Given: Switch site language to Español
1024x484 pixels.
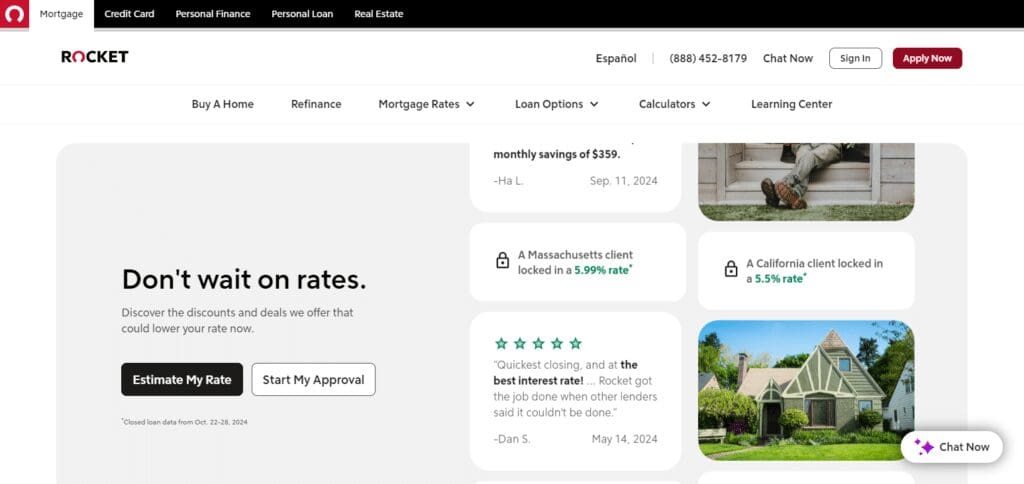Looking at the screenshot, I should click(616, 58).
